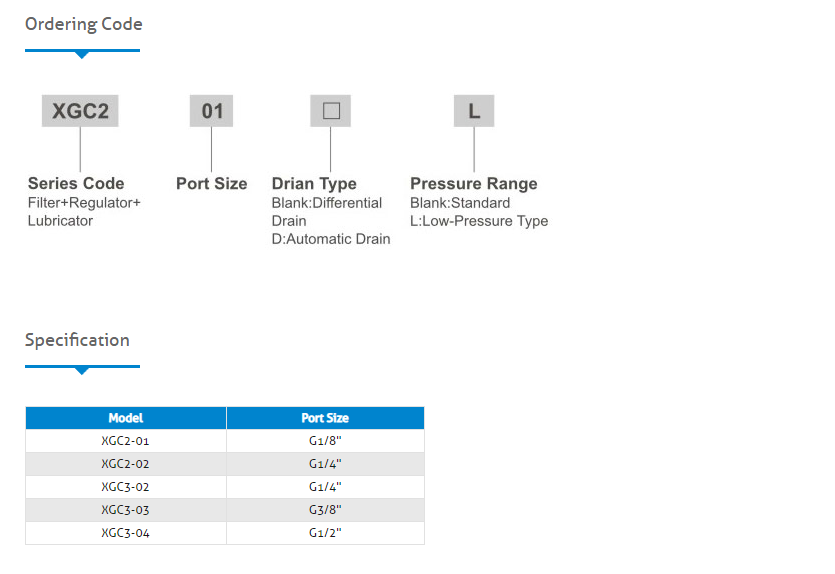Click the 01 port size box

tap(211, 111)
